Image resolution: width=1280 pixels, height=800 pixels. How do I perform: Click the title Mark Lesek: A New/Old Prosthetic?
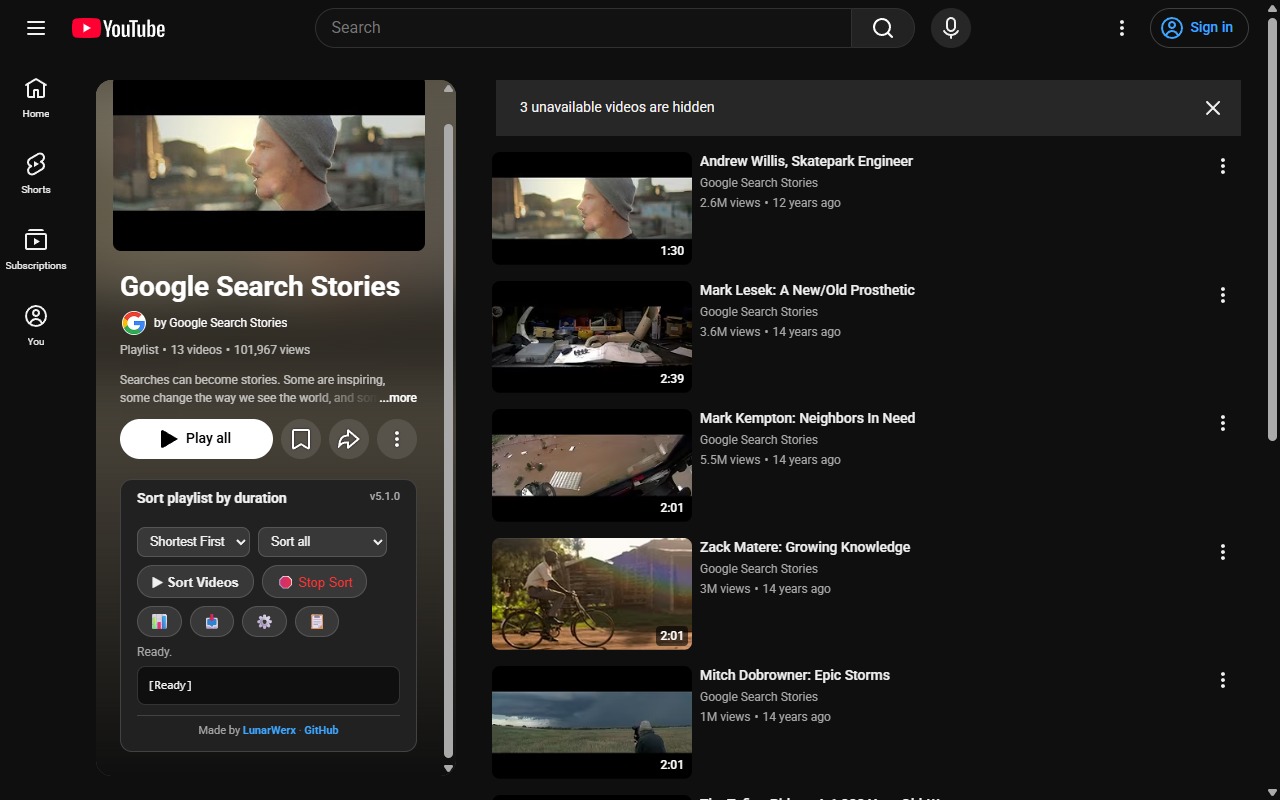tap(807, 290)
